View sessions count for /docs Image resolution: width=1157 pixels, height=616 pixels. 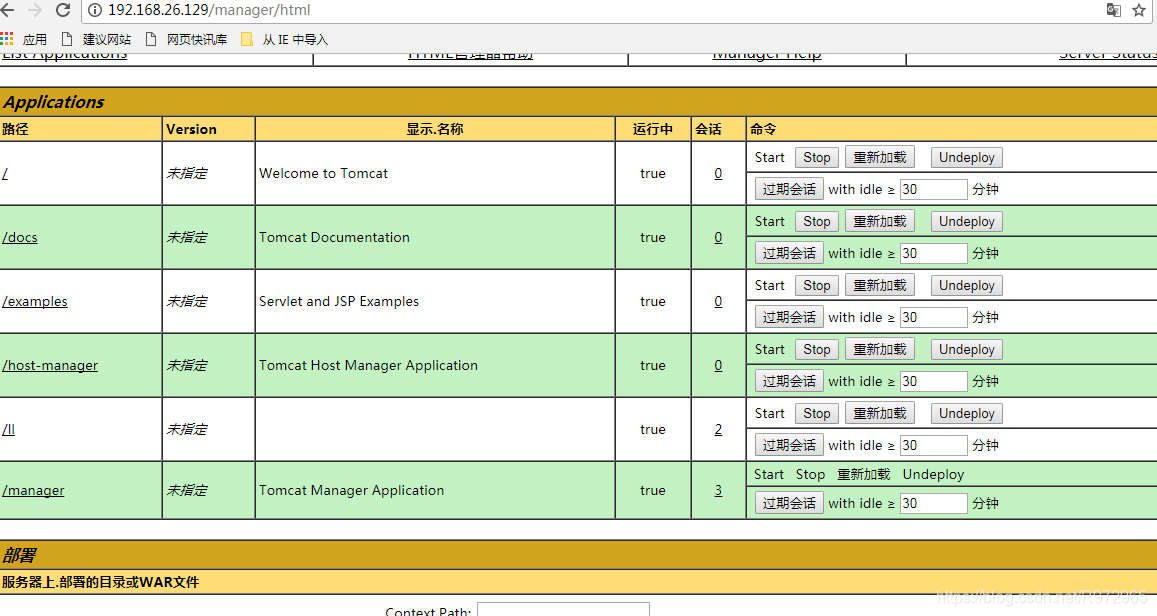tap(718, 238)
